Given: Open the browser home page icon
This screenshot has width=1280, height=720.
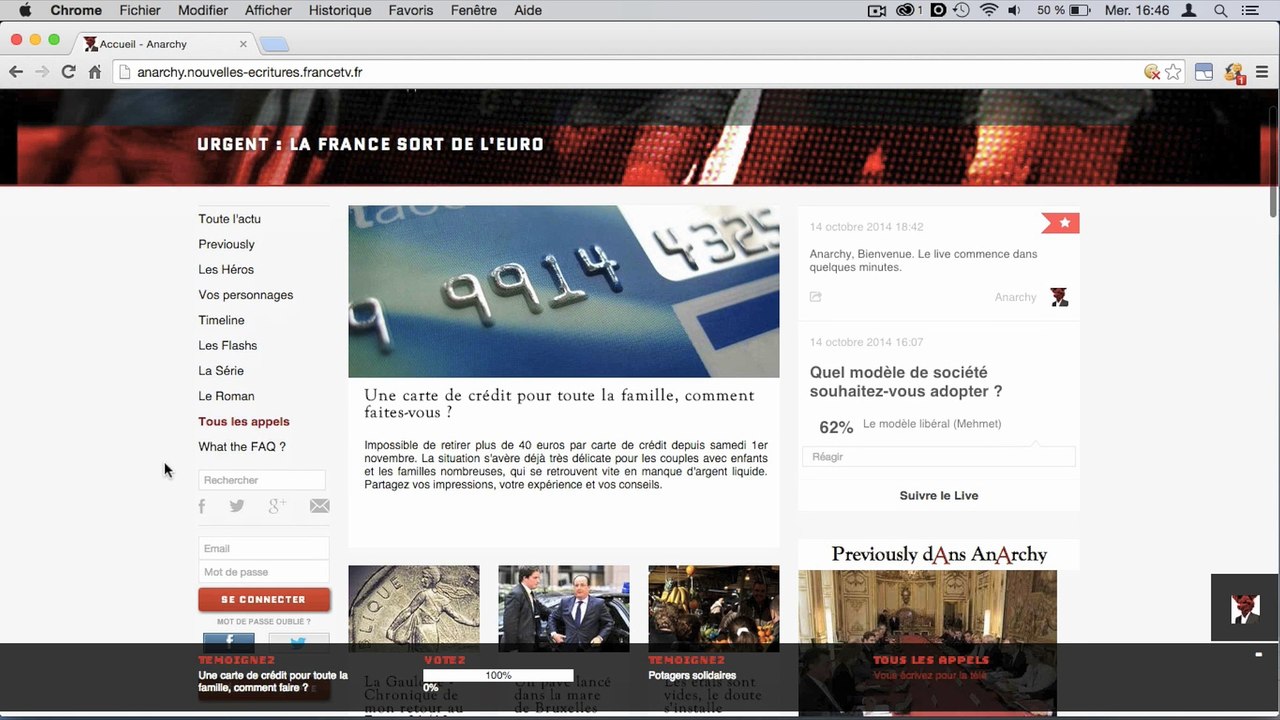Looking at the screenshot, I should pyautogui.click(x=95, y=72).
